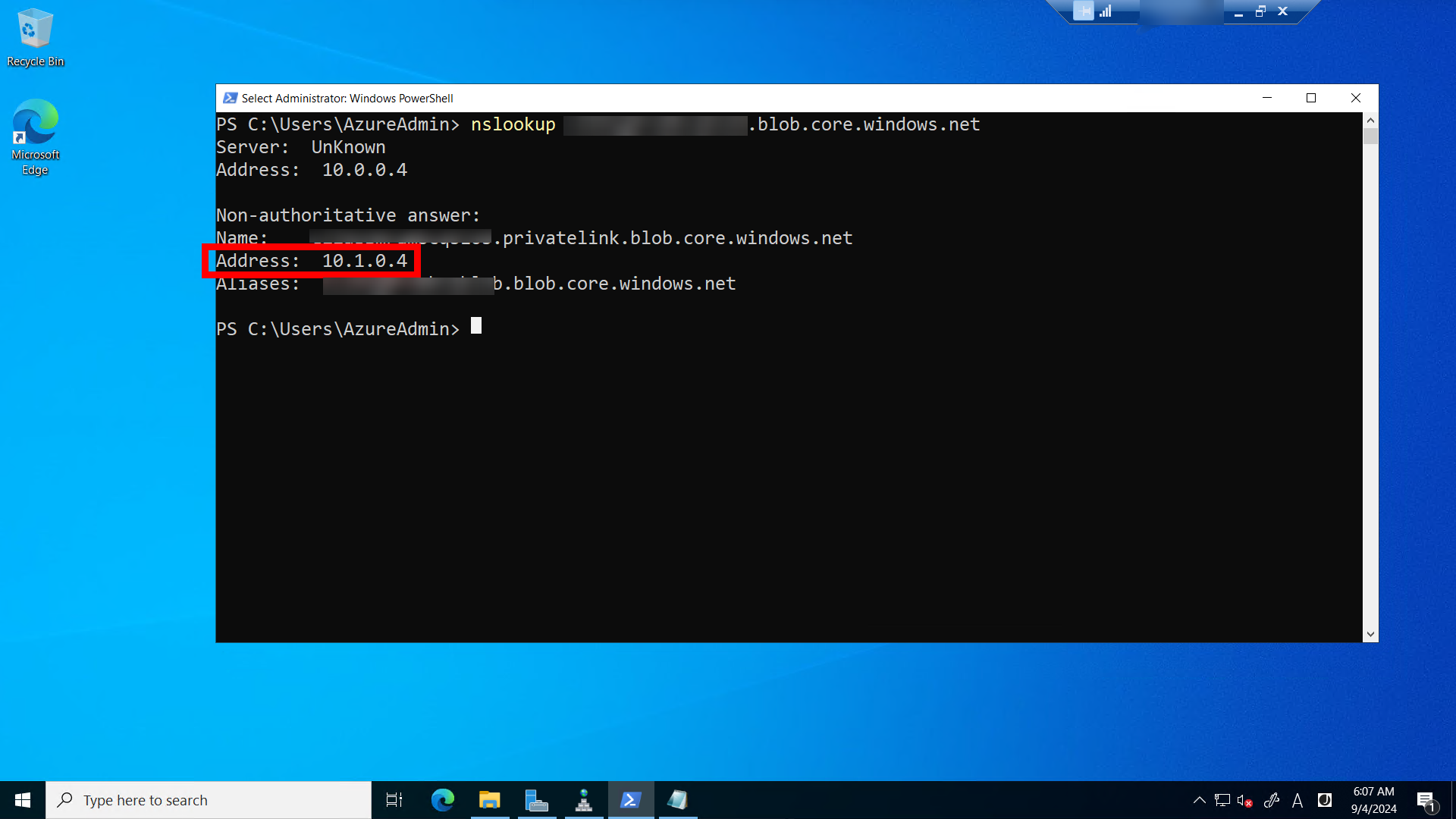This screenshot has height=819, width=1456.
Task: Launch Microsoft Edge from the taskbar
Action: click(443, 800)
